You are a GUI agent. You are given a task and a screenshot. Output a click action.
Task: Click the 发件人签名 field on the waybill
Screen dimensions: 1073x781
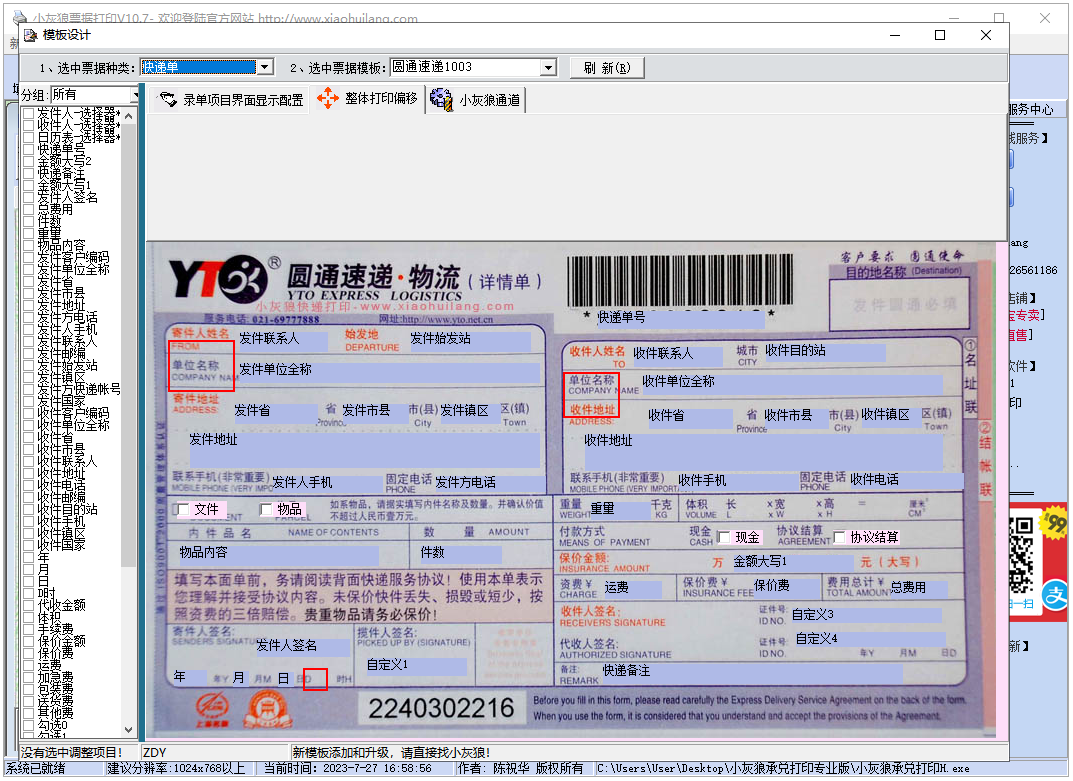coord(302,646)
